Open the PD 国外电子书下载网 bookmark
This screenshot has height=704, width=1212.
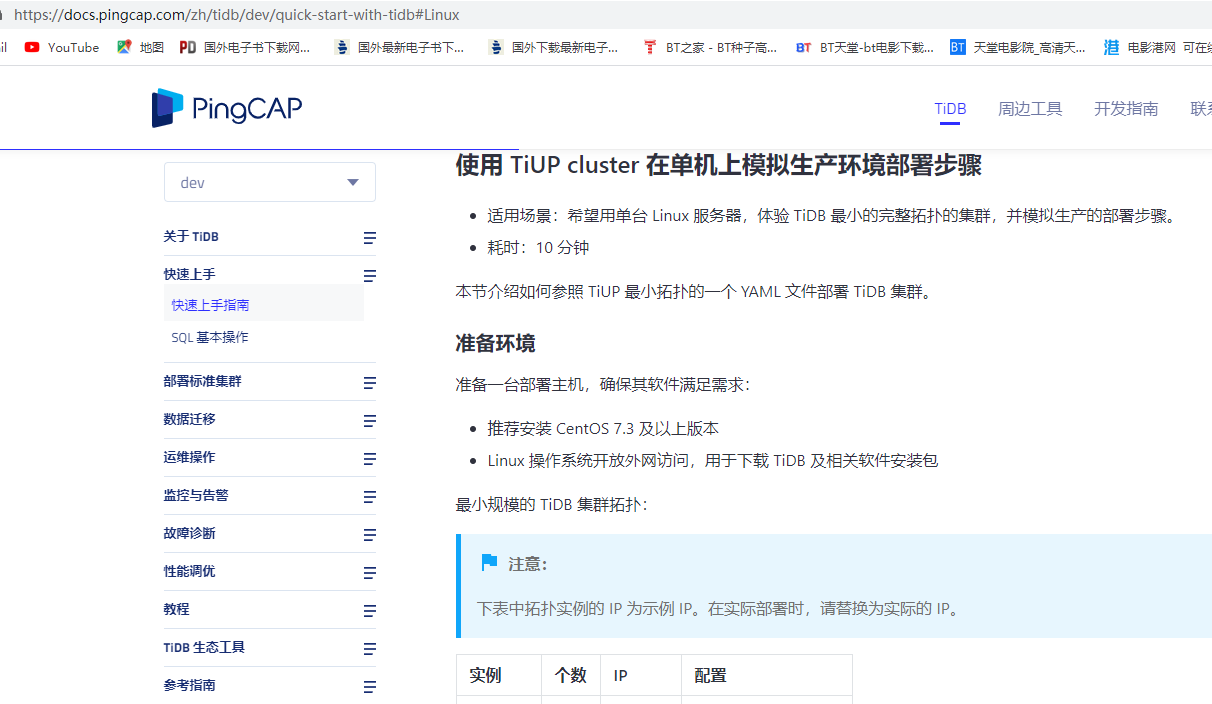pyautogui.click(x=245, y=47)
